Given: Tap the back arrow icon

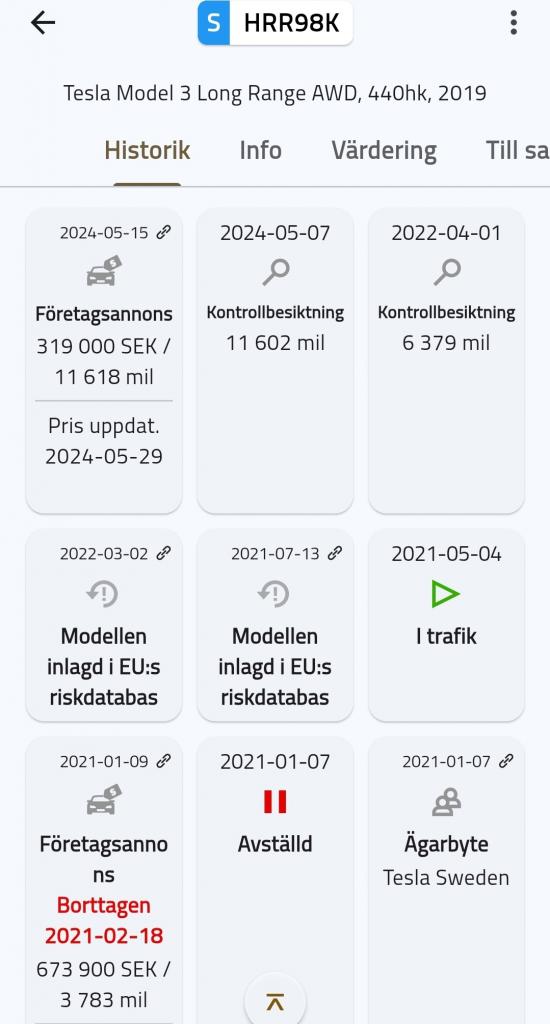Looking at the screenshot, I should coord(43,23).
